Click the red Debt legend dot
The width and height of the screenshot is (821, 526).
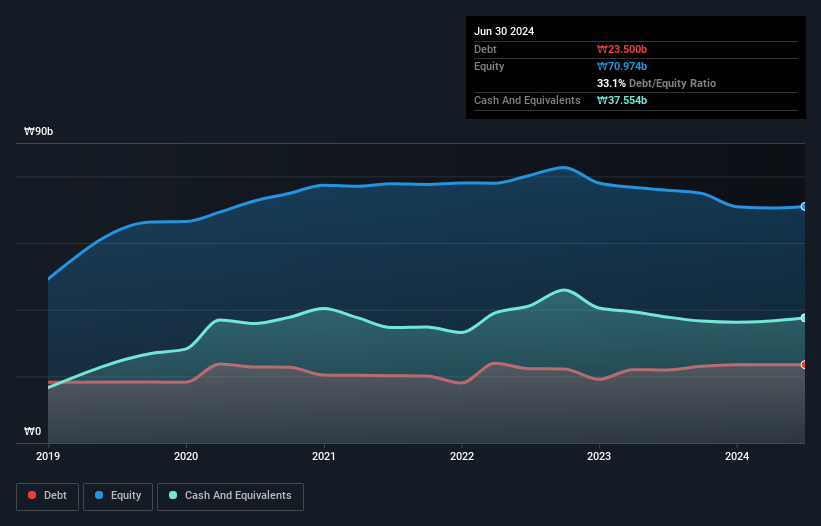point(32,495)
